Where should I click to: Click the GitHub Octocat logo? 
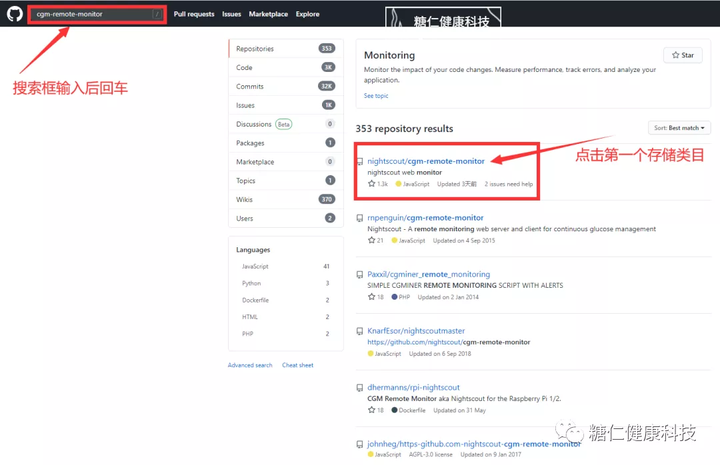15,14
